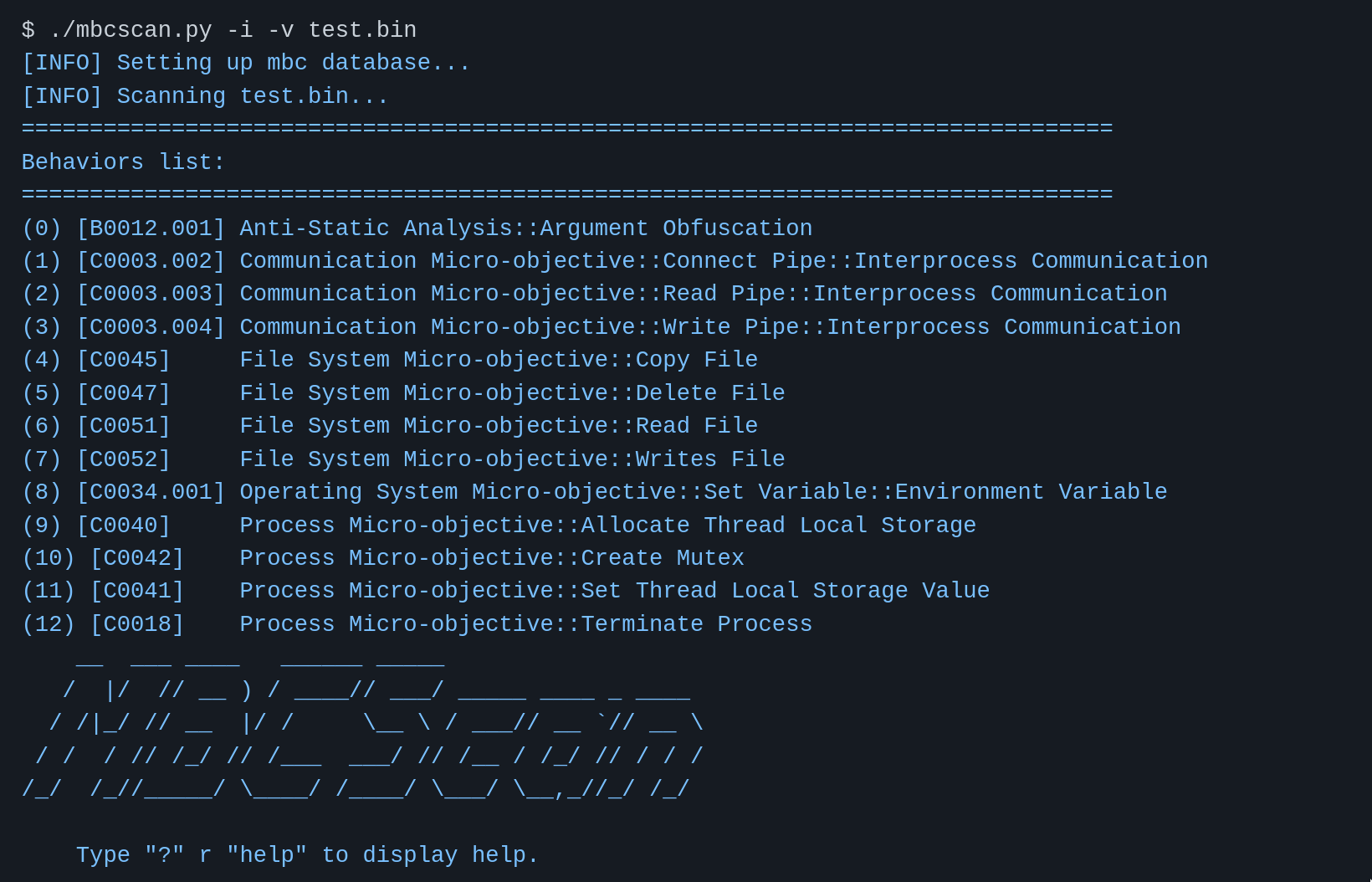The width and height of the screenshot is (1372, 882).
Task: Select row (2) Read Pipe entry
Action: tap(594, 294)
